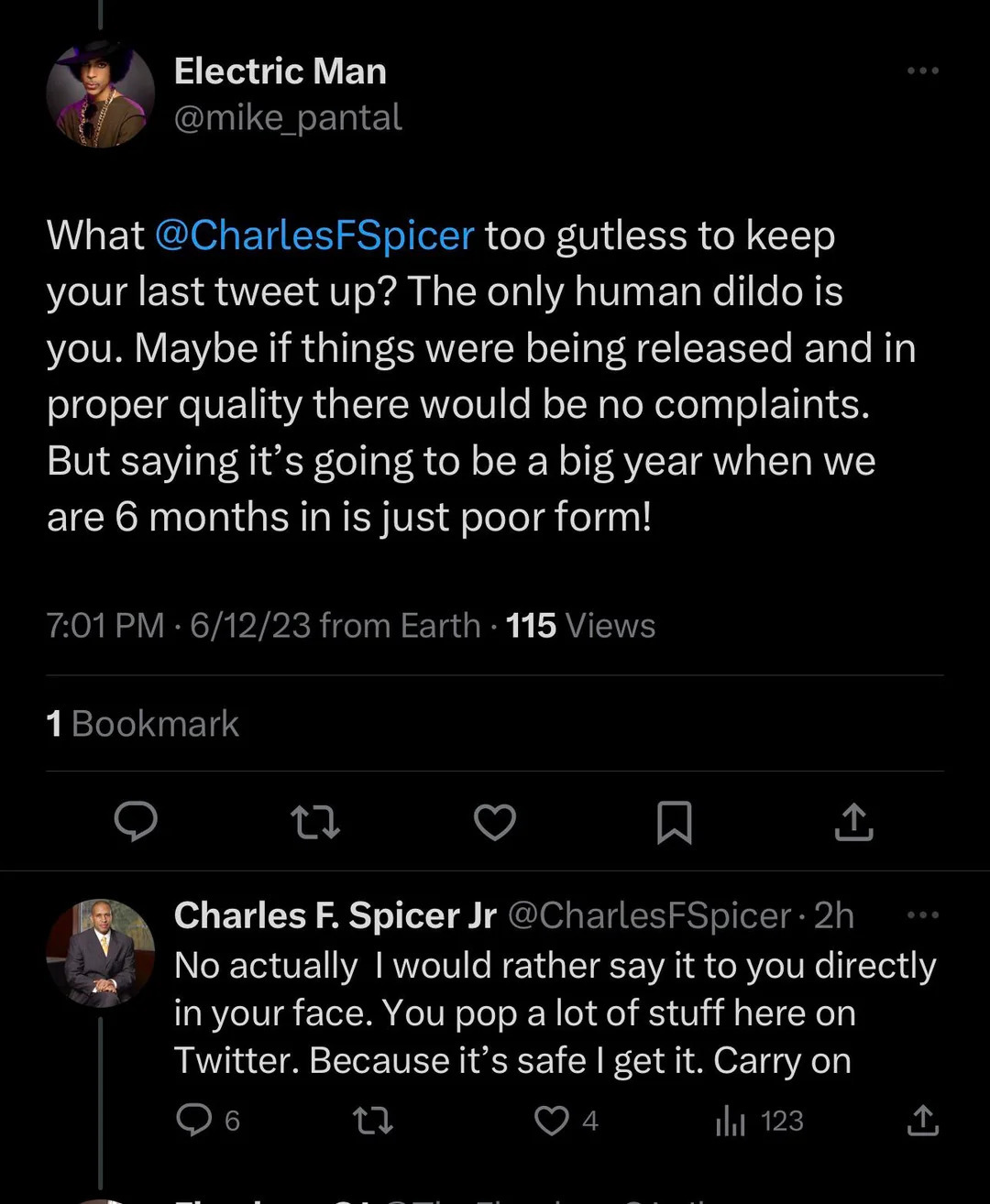Reply to Charles F. Spicer Jr's tweet
Viewport: 990px width, 1204px height.
click(x=194, y=1120)
